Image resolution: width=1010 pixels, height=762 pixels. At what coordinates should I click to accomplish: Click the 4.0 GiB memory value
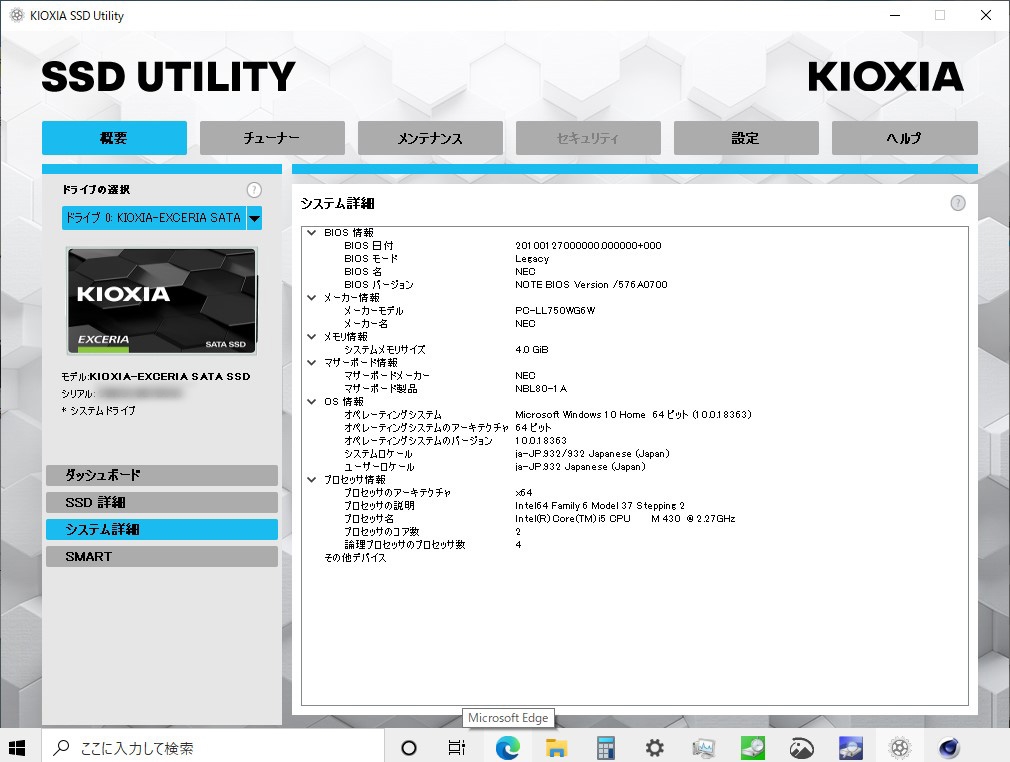532,350
